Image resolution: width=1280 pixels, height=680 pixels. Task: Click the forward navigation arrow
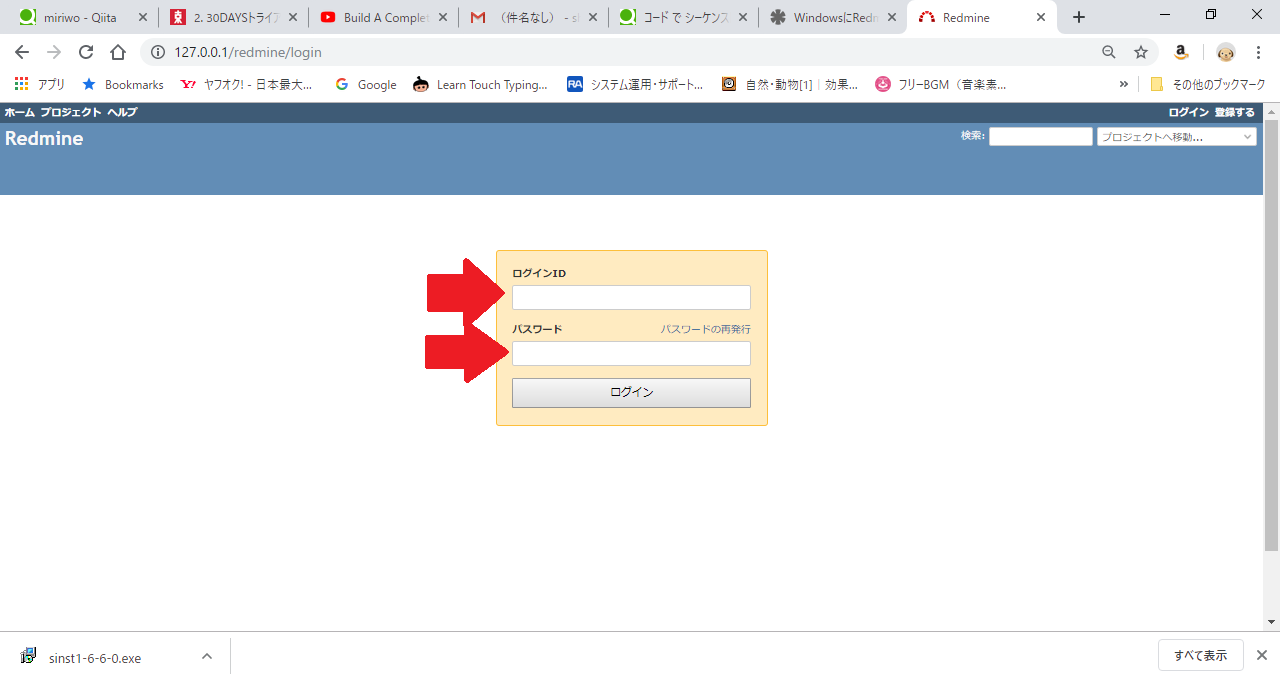(54, 52)
